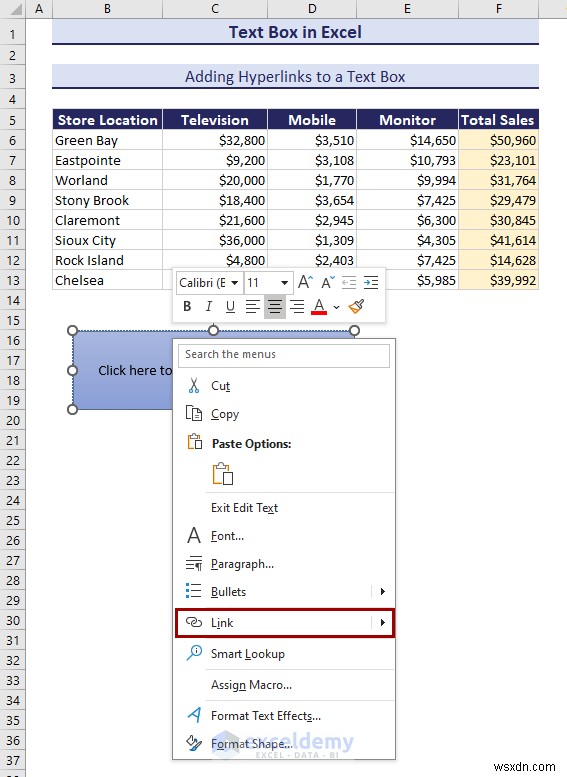Click cell with Green Bay

107,140
